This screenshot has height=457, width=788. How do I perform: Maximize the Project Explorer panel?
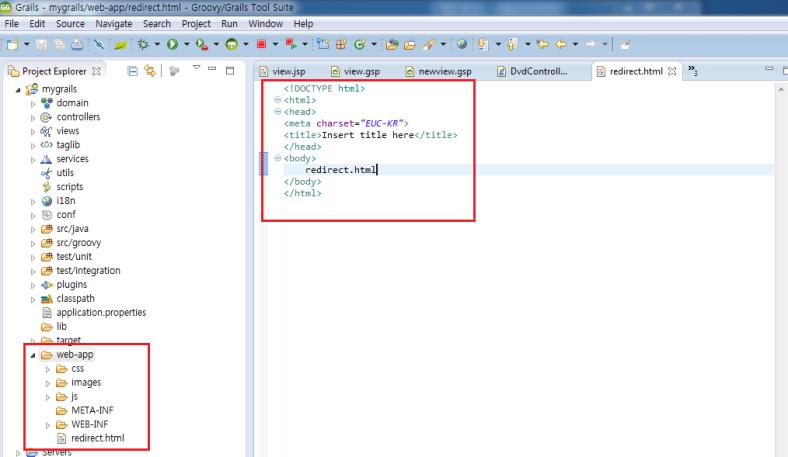pos(230,71)
